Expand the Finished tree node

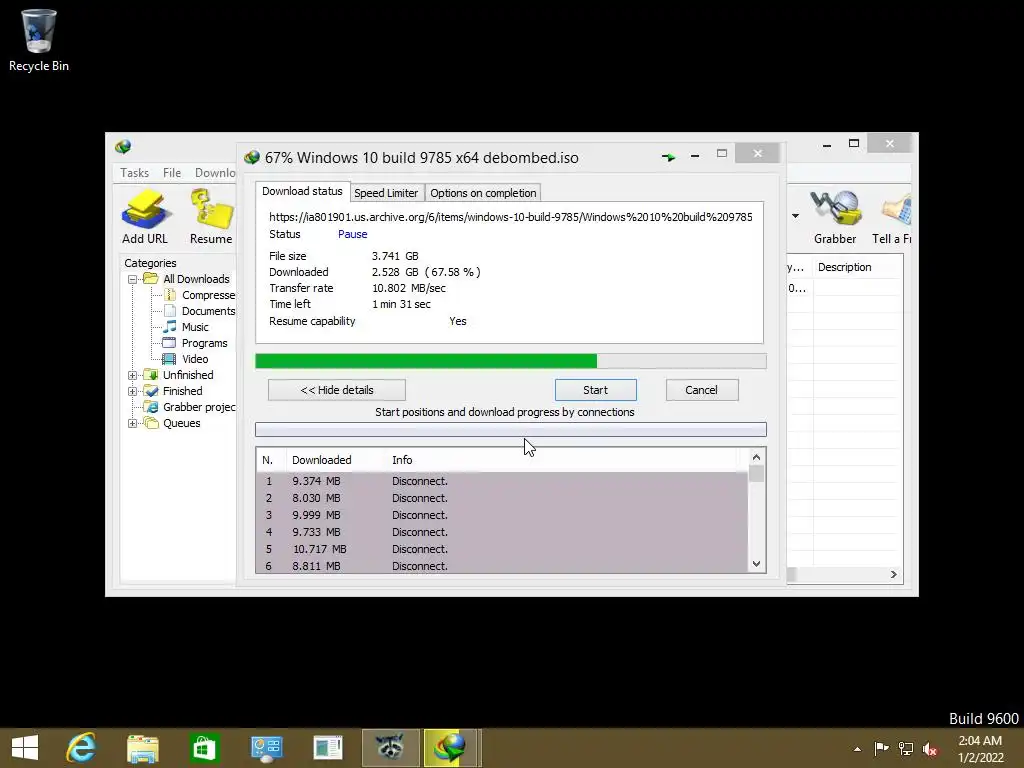point(132,391)
